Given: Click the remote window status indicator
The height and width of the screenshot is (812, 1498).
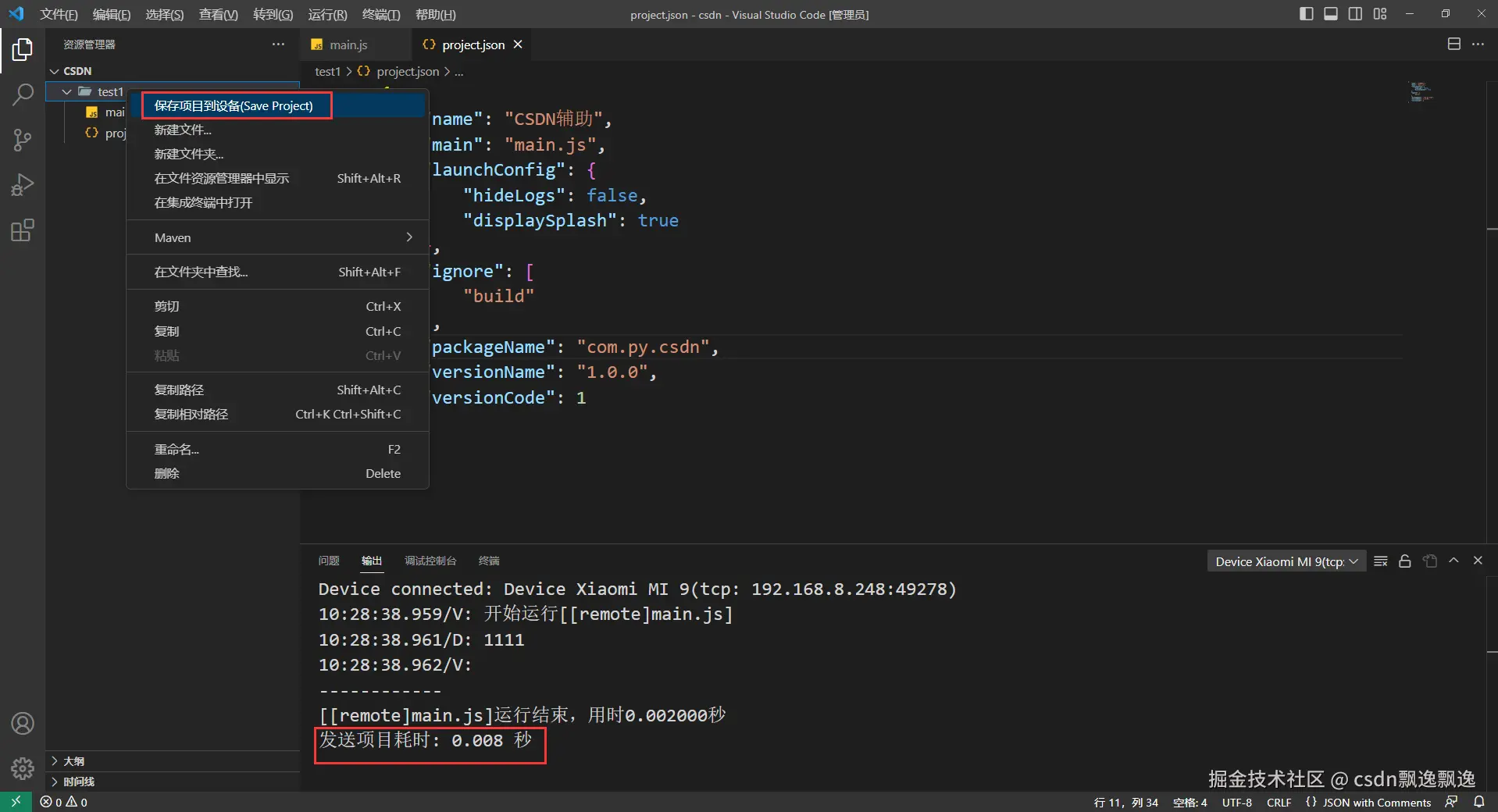Looking at the screenshot, I should click(x=16, y=802).
